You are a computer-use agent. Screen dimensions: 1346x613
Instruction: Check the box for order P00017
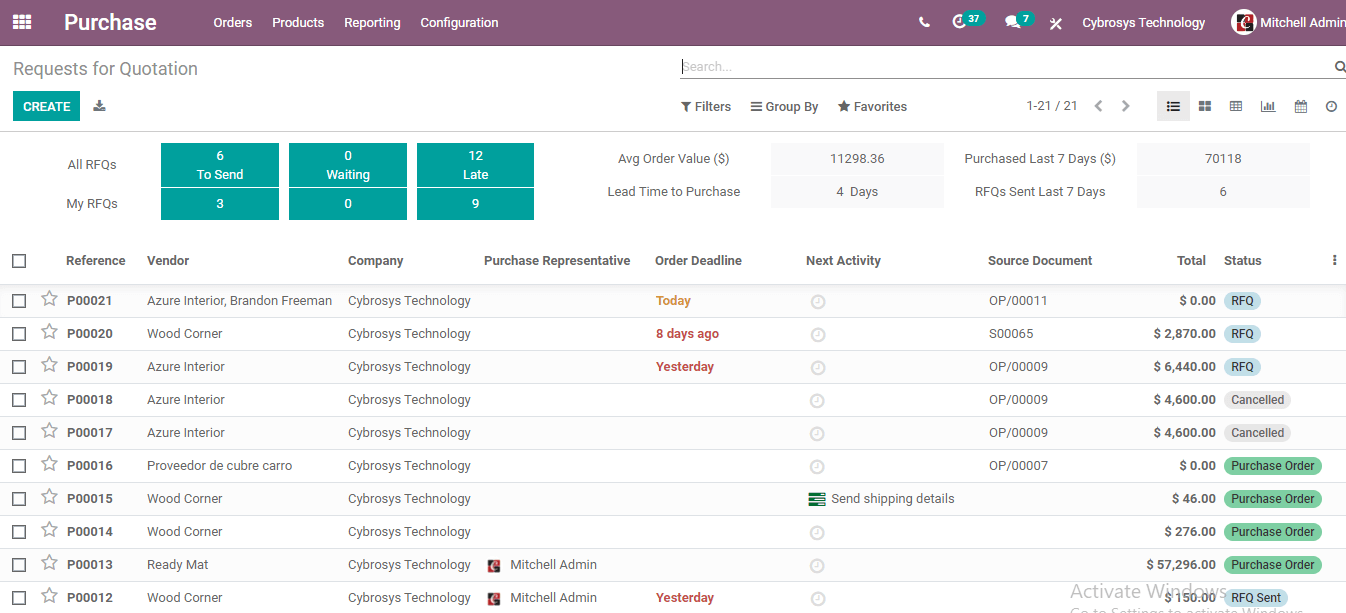point(19,433)
